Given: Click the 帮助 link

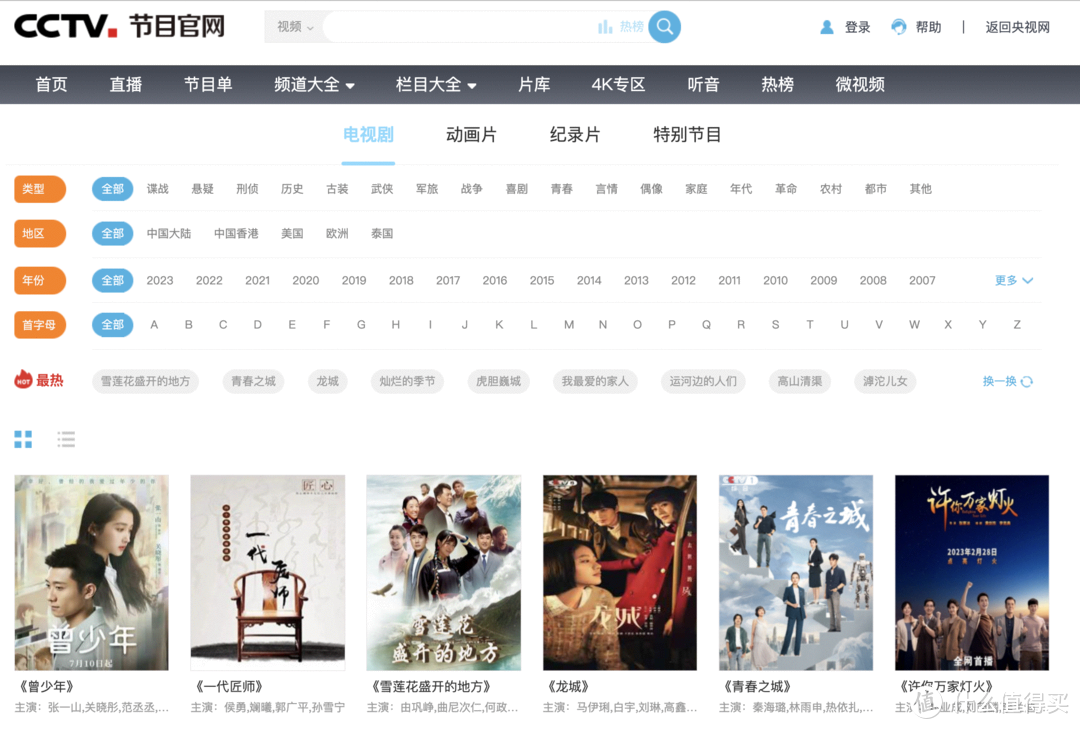Looking at the screenshot, I should [928, 27].
